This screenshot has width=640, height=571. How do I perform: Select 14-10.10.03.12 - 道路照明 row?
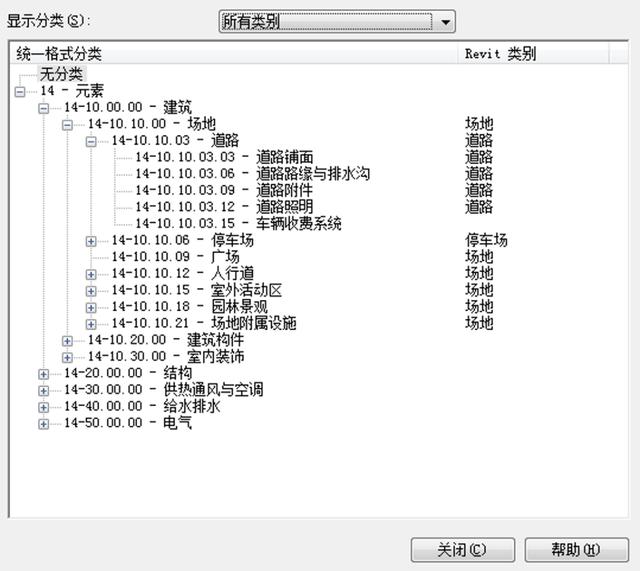(x=224, y=207)
